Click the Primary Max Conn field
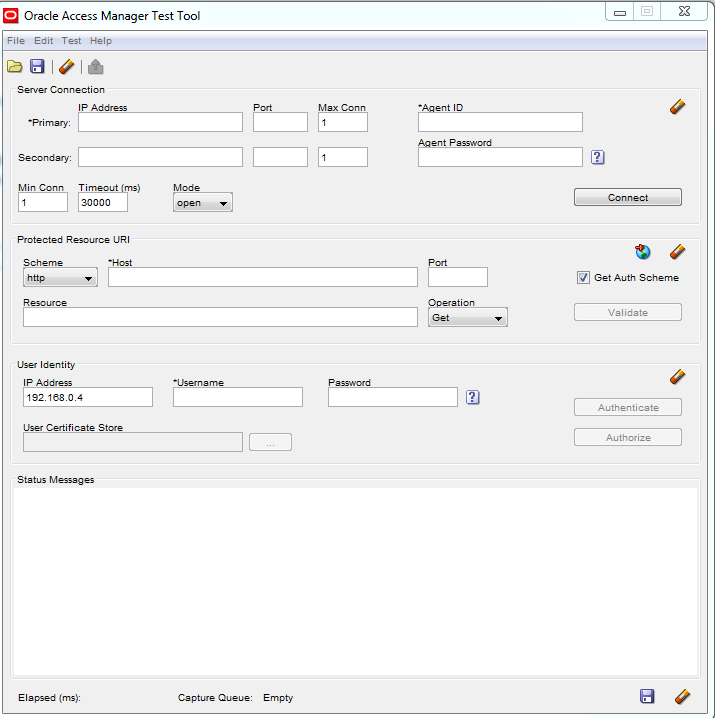This screenshot has height=718, width=715. [343, 122]
